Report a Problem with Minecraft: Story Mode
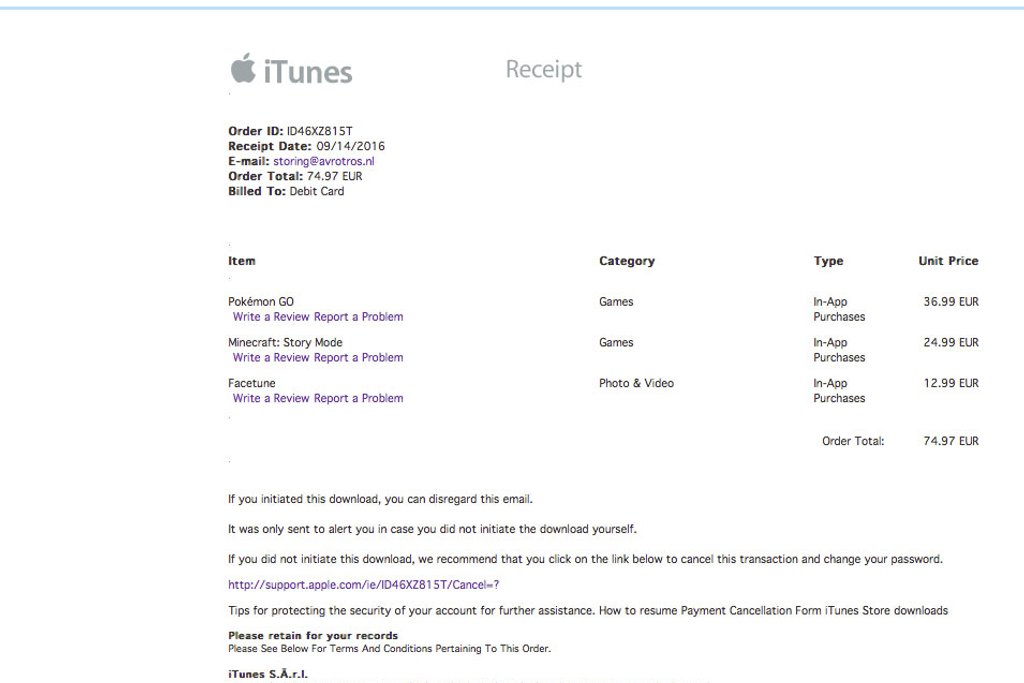 click(x=359, y=358)
